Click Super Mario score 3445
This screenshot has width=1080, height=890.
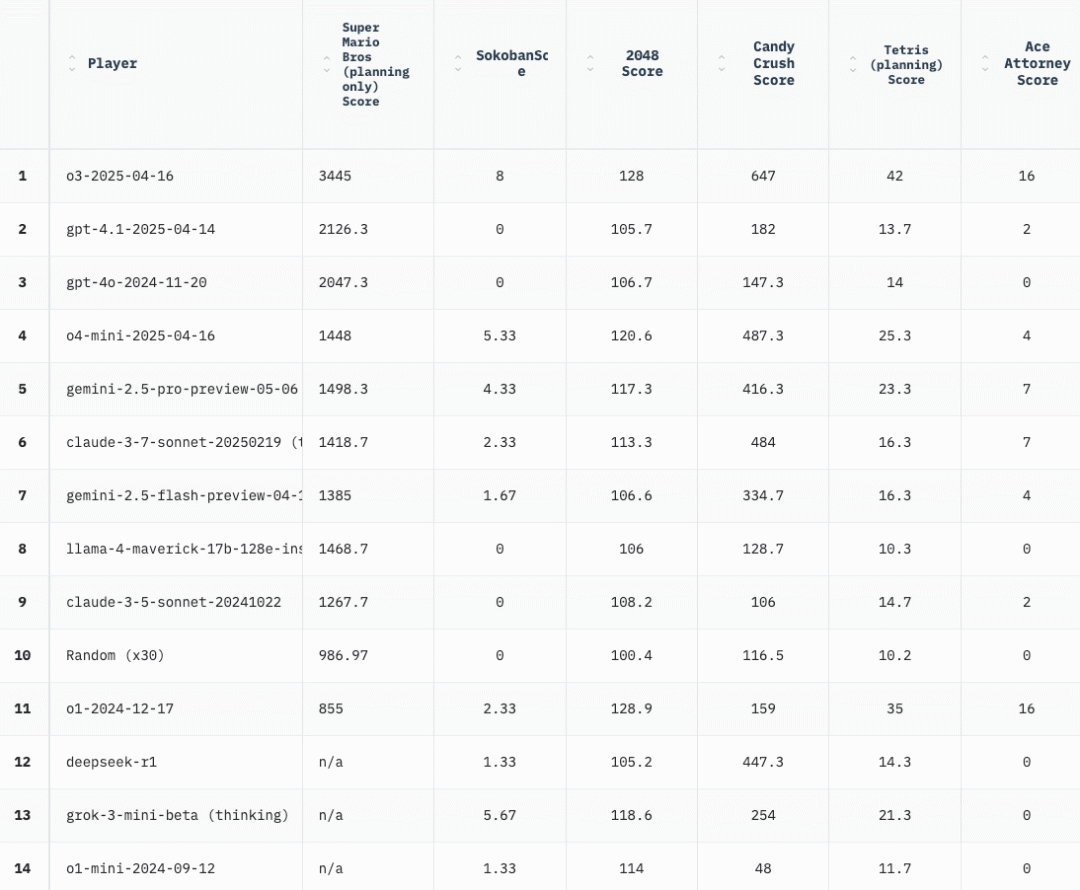(x=335, y=176)
